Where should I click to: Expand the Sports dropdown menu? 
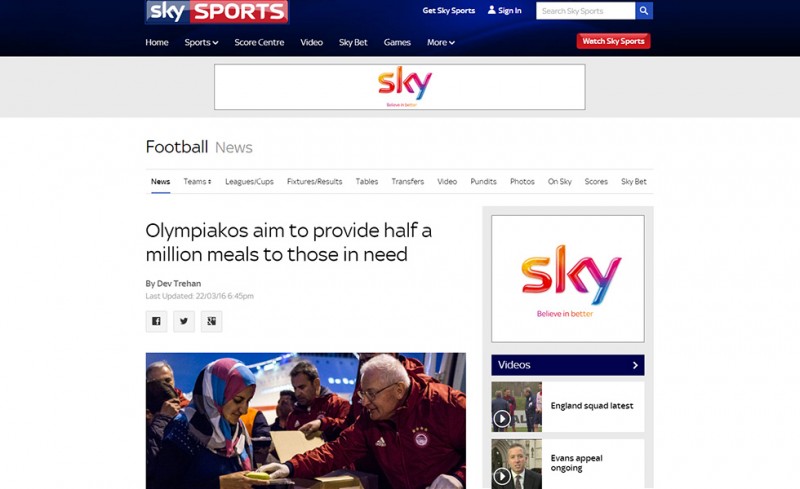pos(202,42)
